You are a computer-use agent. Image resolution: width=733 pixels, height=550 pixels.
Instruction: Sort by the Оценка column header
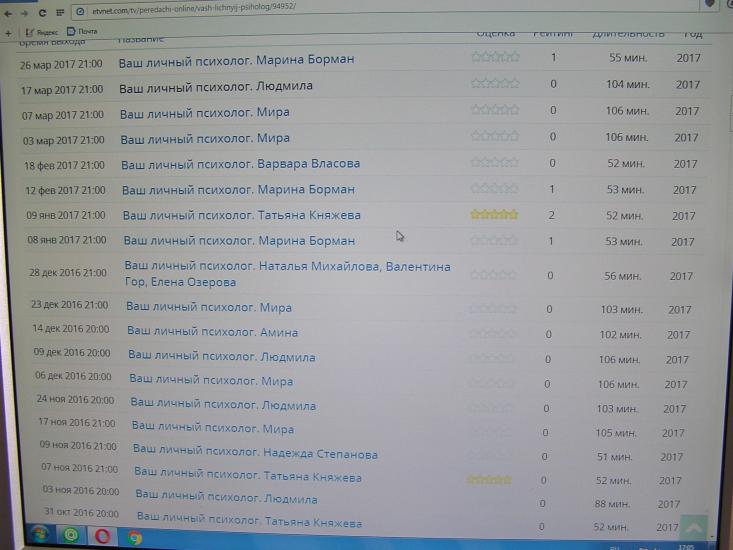point(495,34)
